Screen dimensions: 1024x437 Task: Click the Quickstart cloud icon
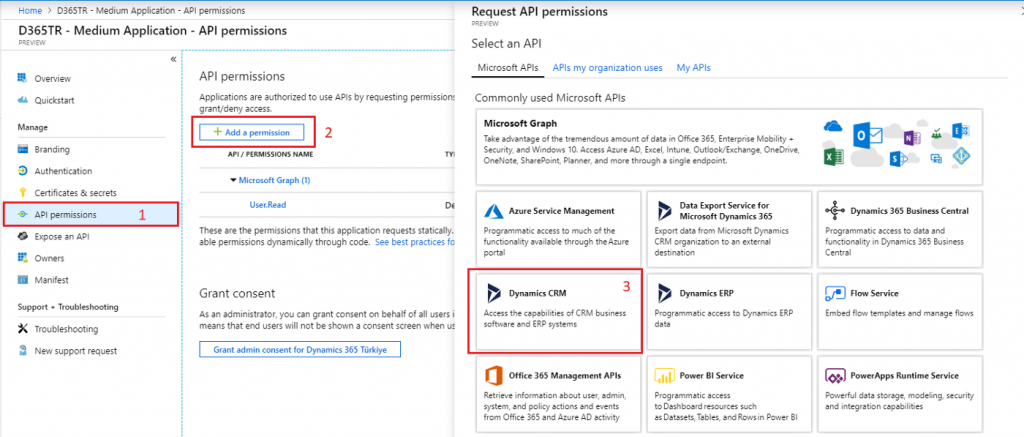tap(23, 100)
